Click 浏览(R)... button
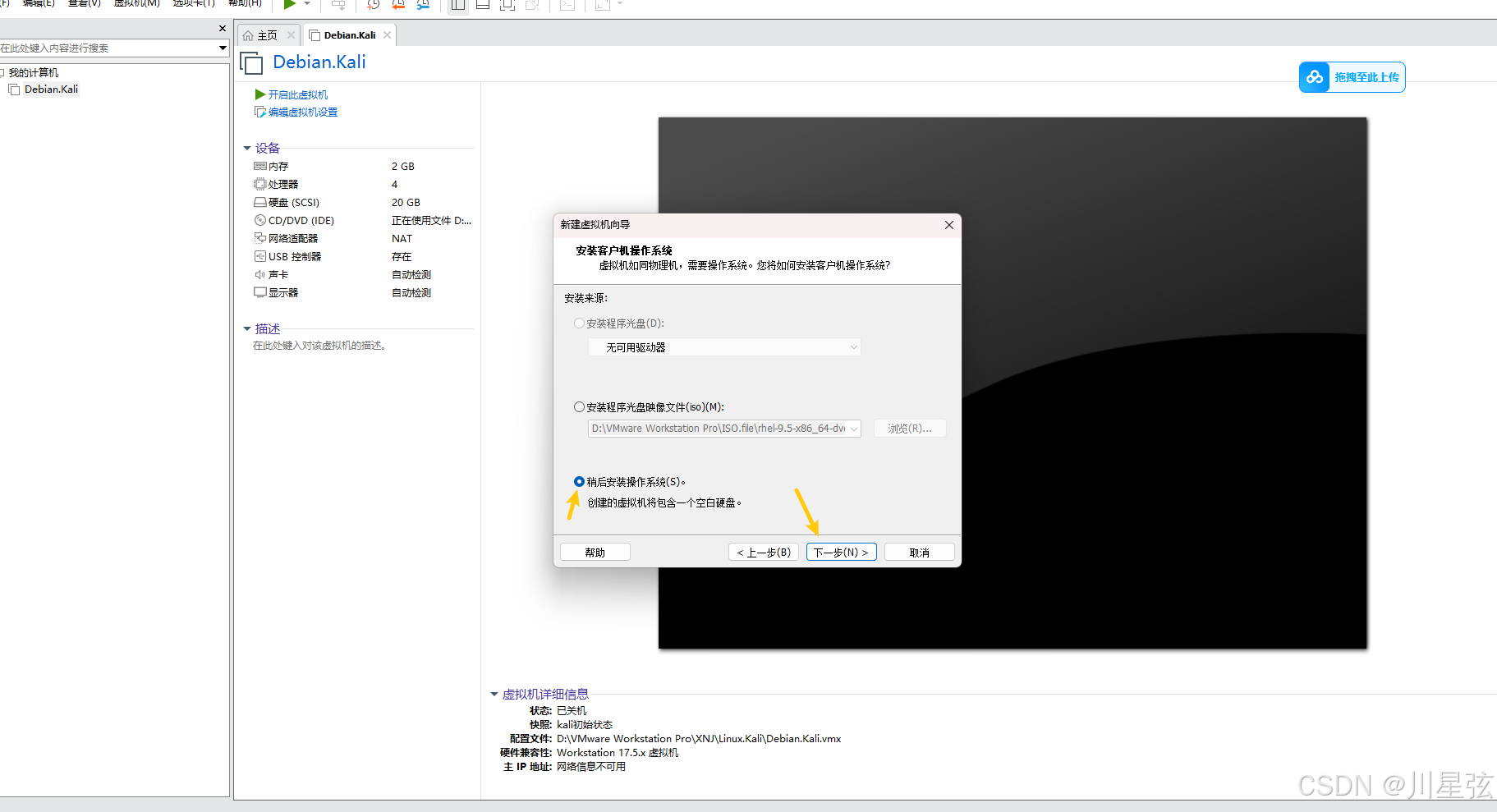The image size is (1497, 812). pos(910,429)
